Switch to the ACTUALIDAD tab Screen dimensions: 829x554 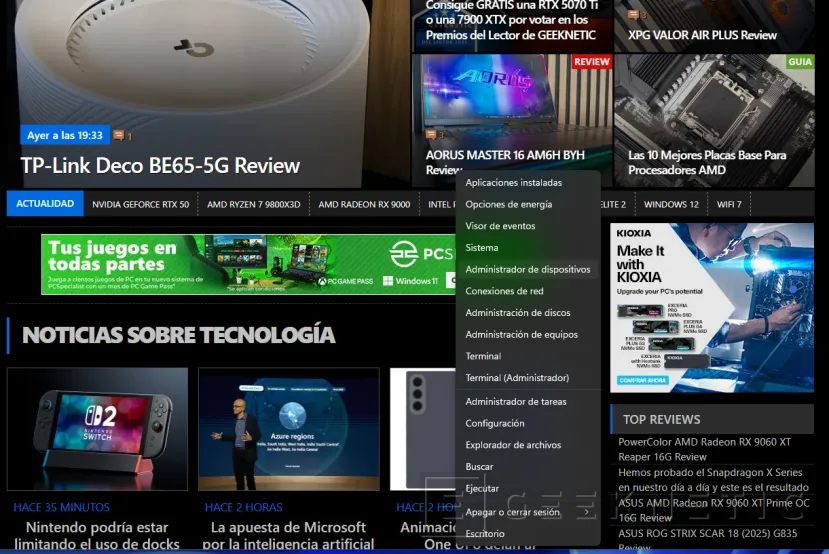(45, 204)
